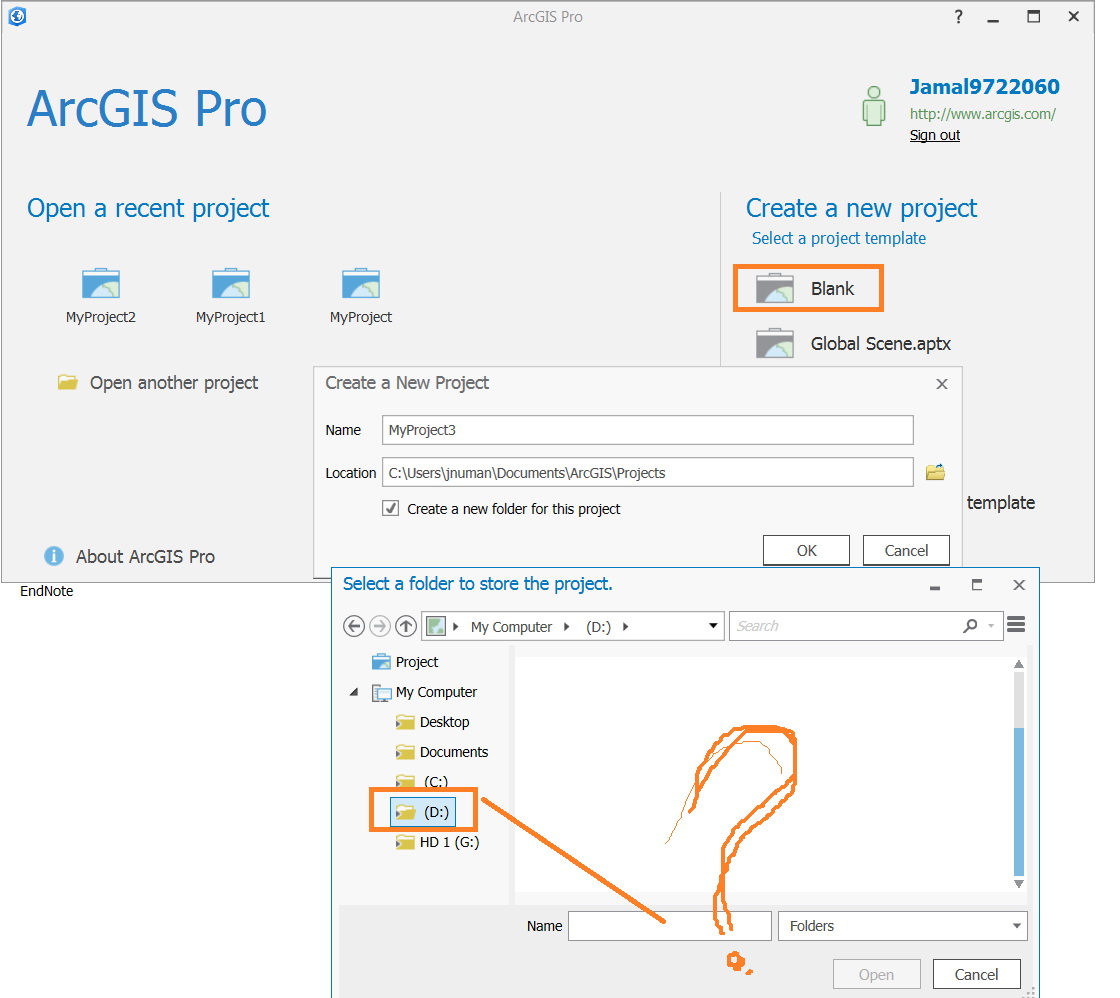Image resolution: width=1120 pixels, height=998 pixels.
Task: Click the Sign out link
Action: click(x=934, y=135)
